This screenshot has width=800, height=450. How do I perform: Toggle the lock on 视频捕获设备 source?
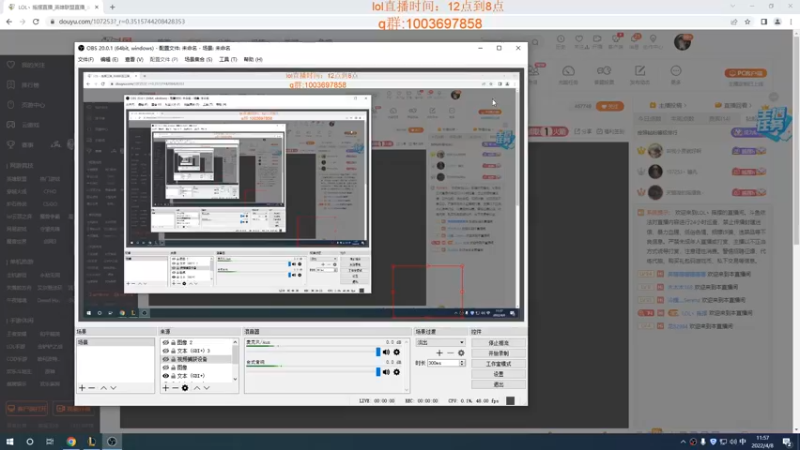[x=173, y=359]
